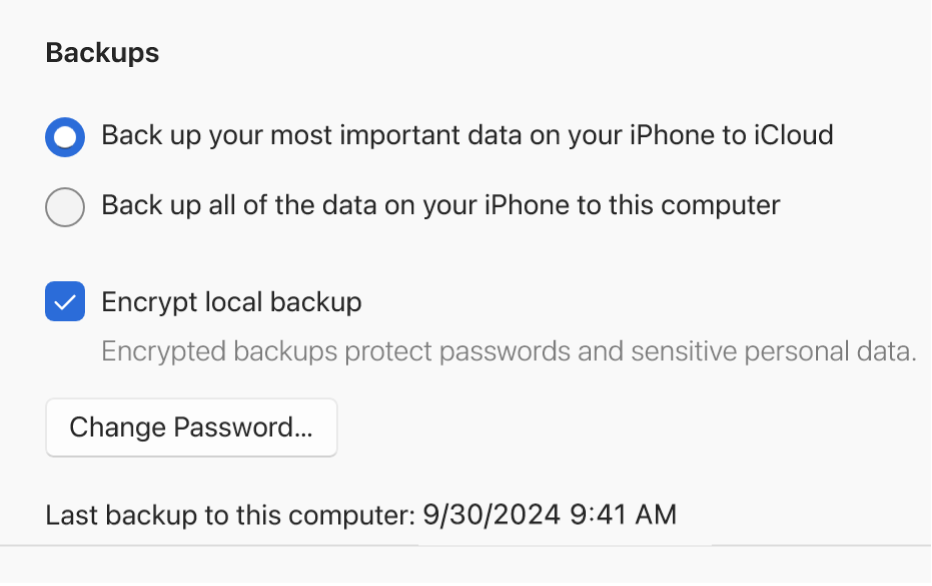Select the iCloud backup radio button
Viewport: 932px width, 586px height.
65,137
